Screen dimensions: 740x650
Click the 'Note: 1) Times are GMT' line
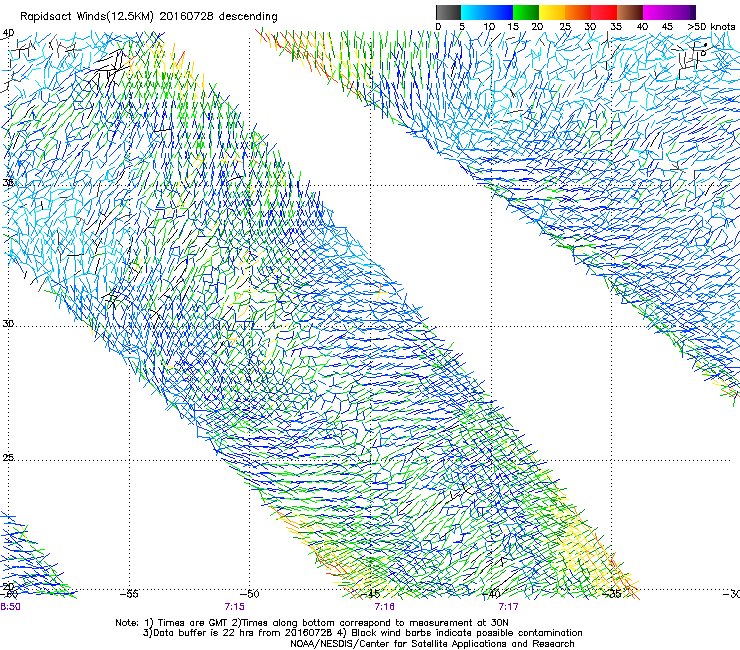[312, 623]
